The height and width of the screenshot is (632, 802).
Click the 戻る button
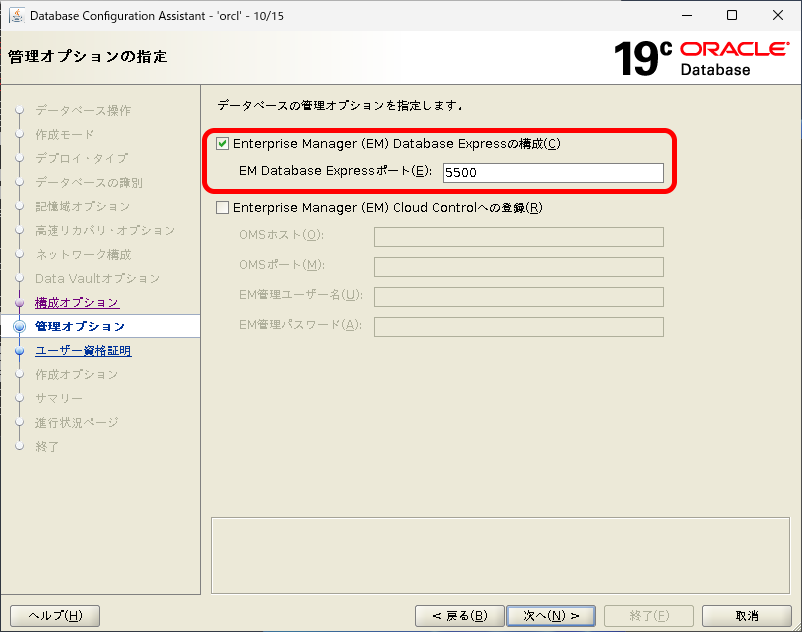(459, 615)
